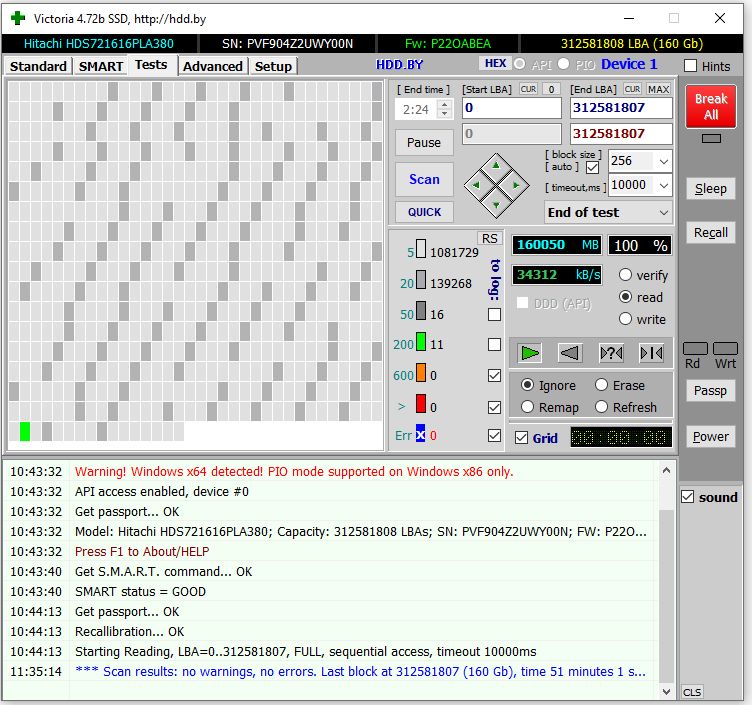This screenshot has width=752, height=705.
Task: Click the Passp button
Action: (711, 390)
